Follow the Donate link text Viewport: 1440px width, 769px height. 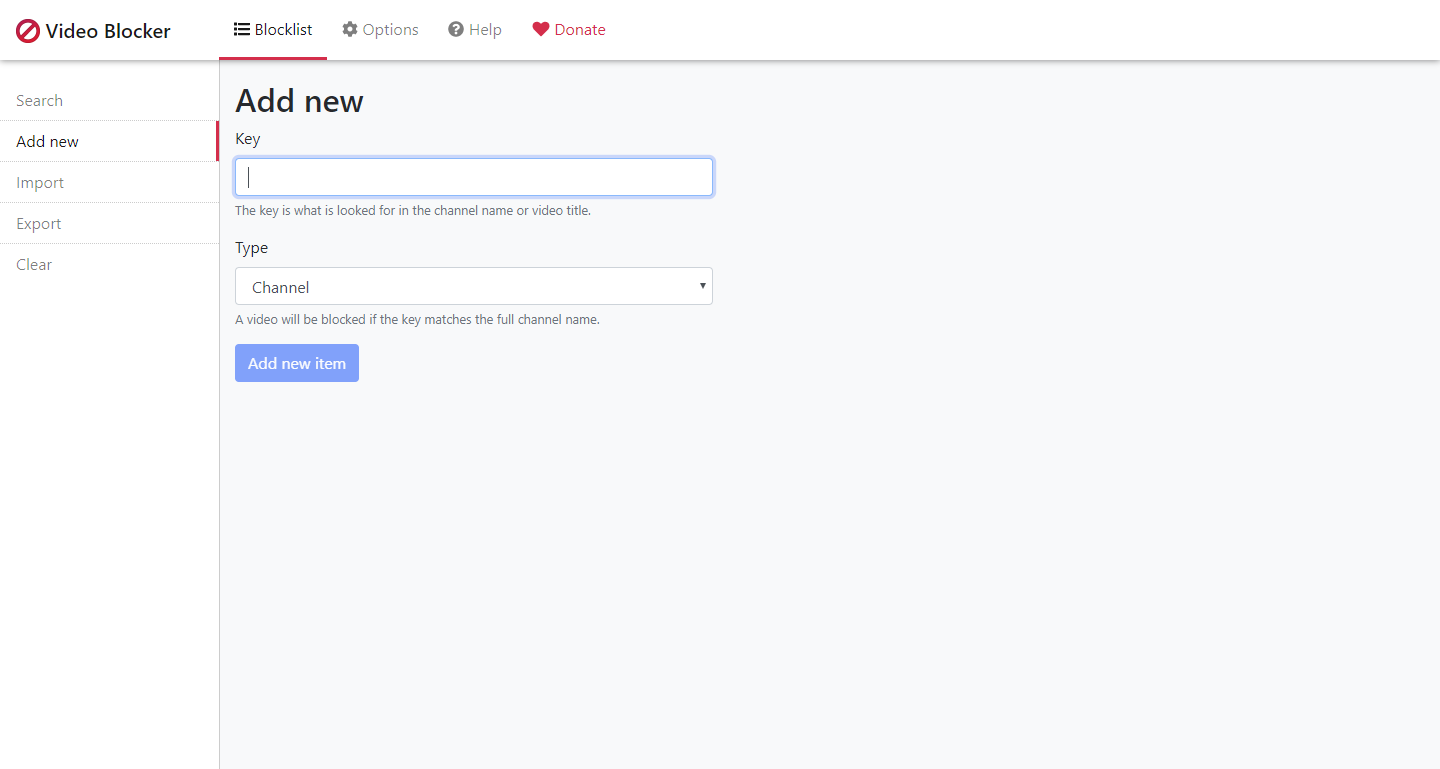coord(580,29)
